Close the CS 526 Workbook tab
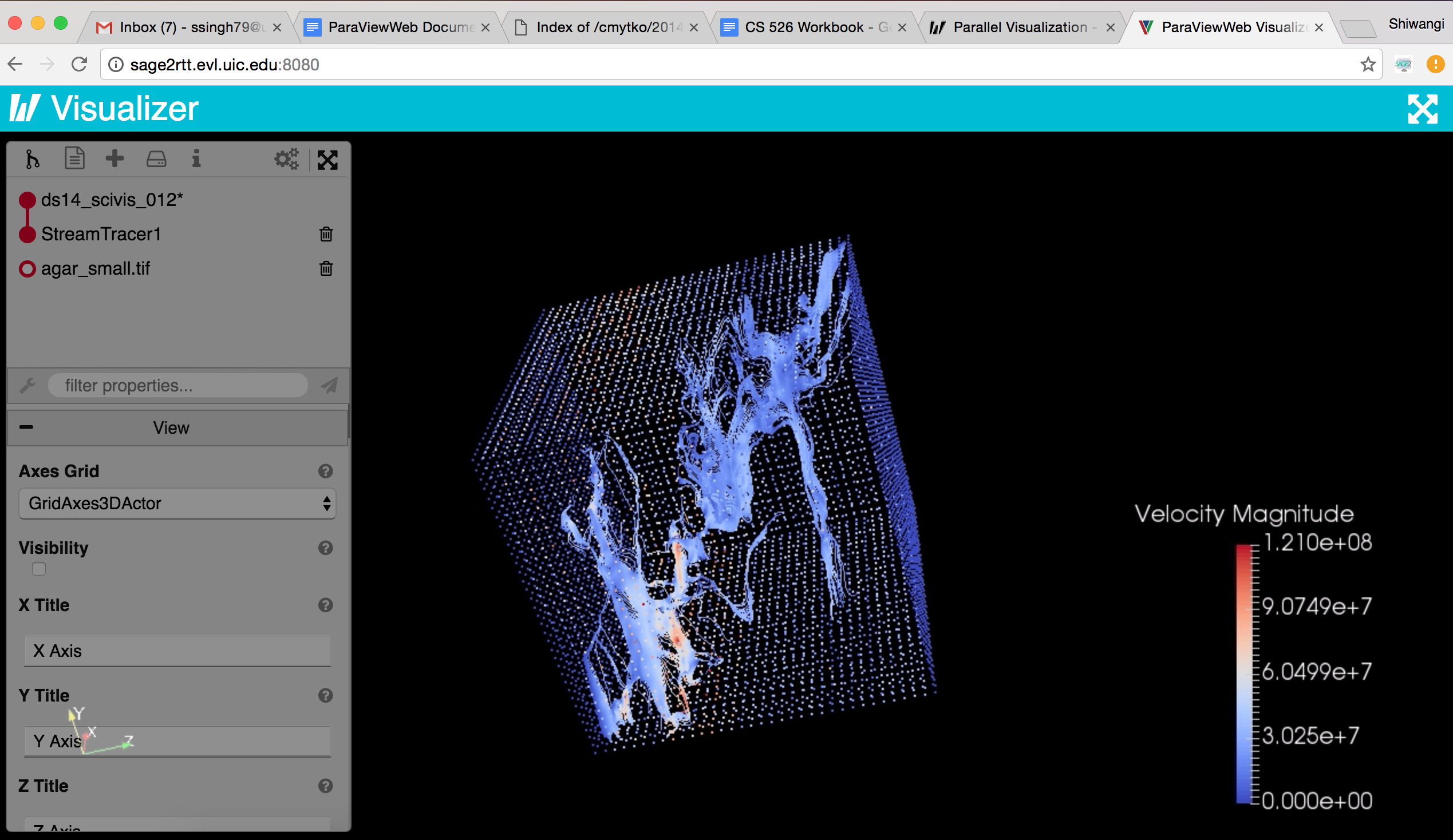 pyautogui.click(x=902, y=27)
